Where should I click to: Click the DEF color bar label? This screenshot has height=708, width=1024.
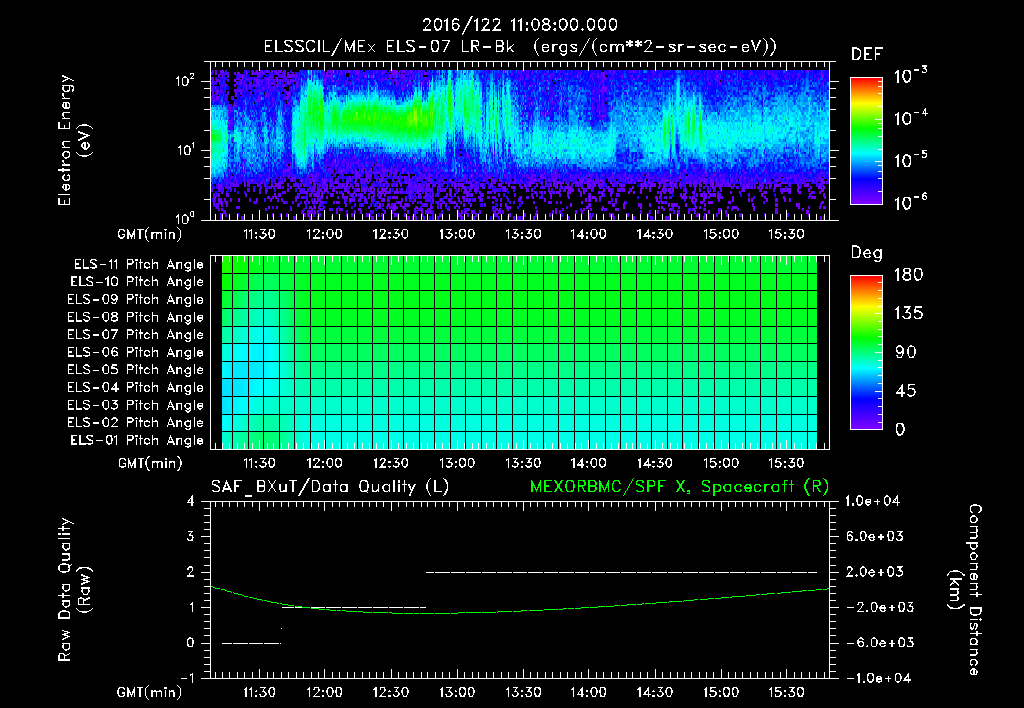(x=867, y=55)
